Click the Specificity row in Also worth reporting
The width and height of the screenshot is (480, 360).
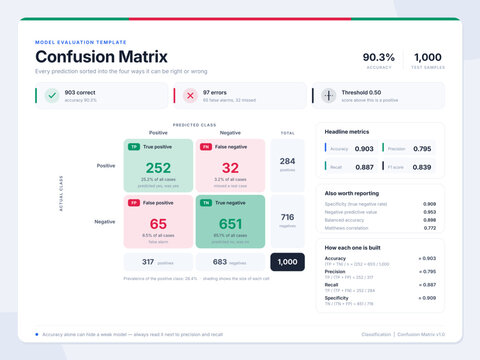click(x=380, y=204)
